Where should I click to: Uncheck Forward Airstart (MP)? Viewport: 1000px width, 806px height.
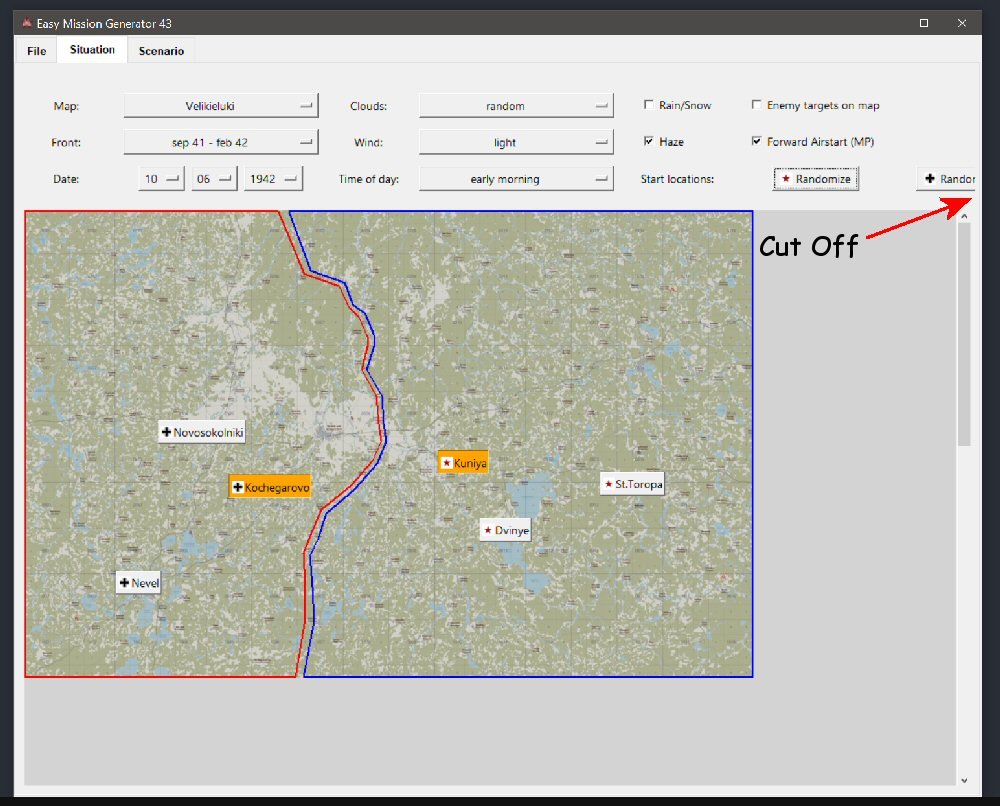757,142
